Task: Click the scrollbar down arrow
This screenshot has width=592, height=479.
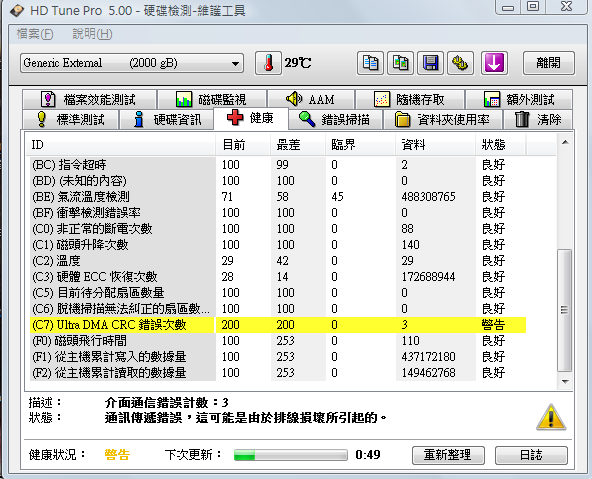Action: tap(565, 381)
